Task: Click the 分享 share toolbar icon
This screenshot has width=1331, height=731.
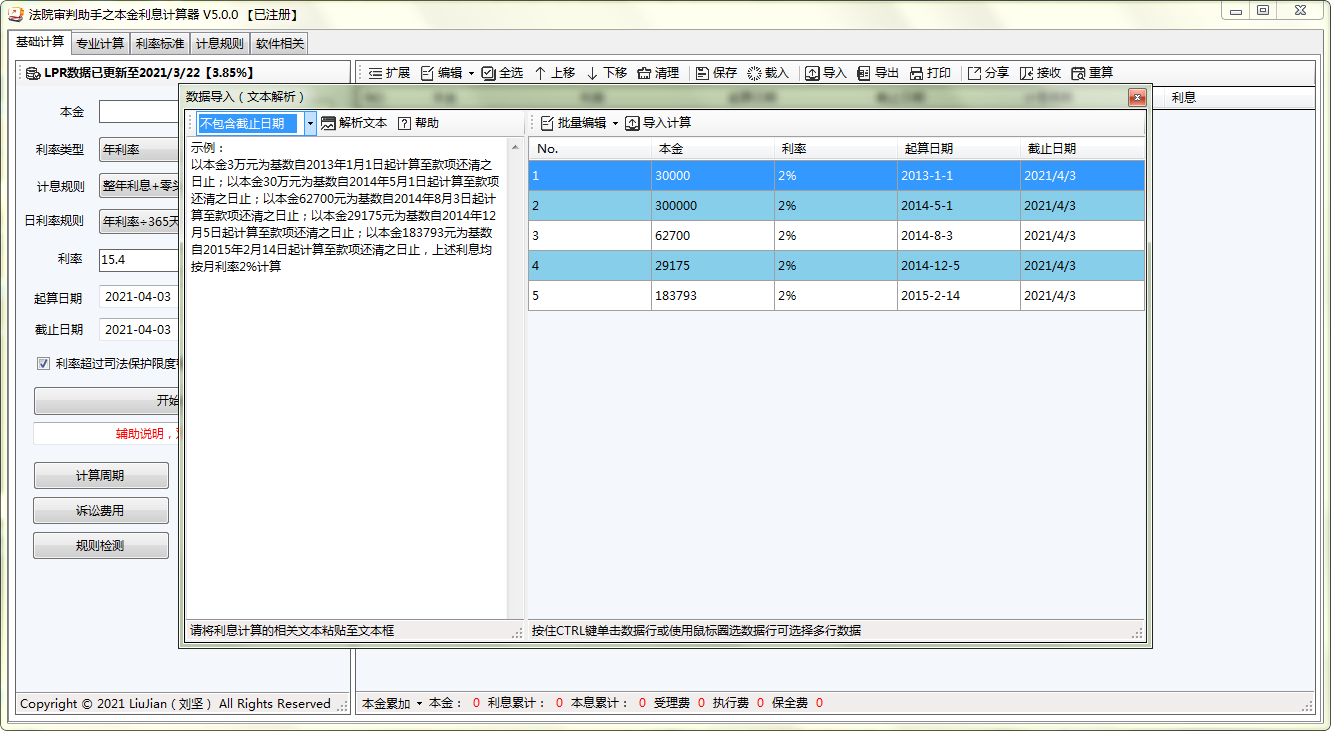Action: tap(974, 73)
